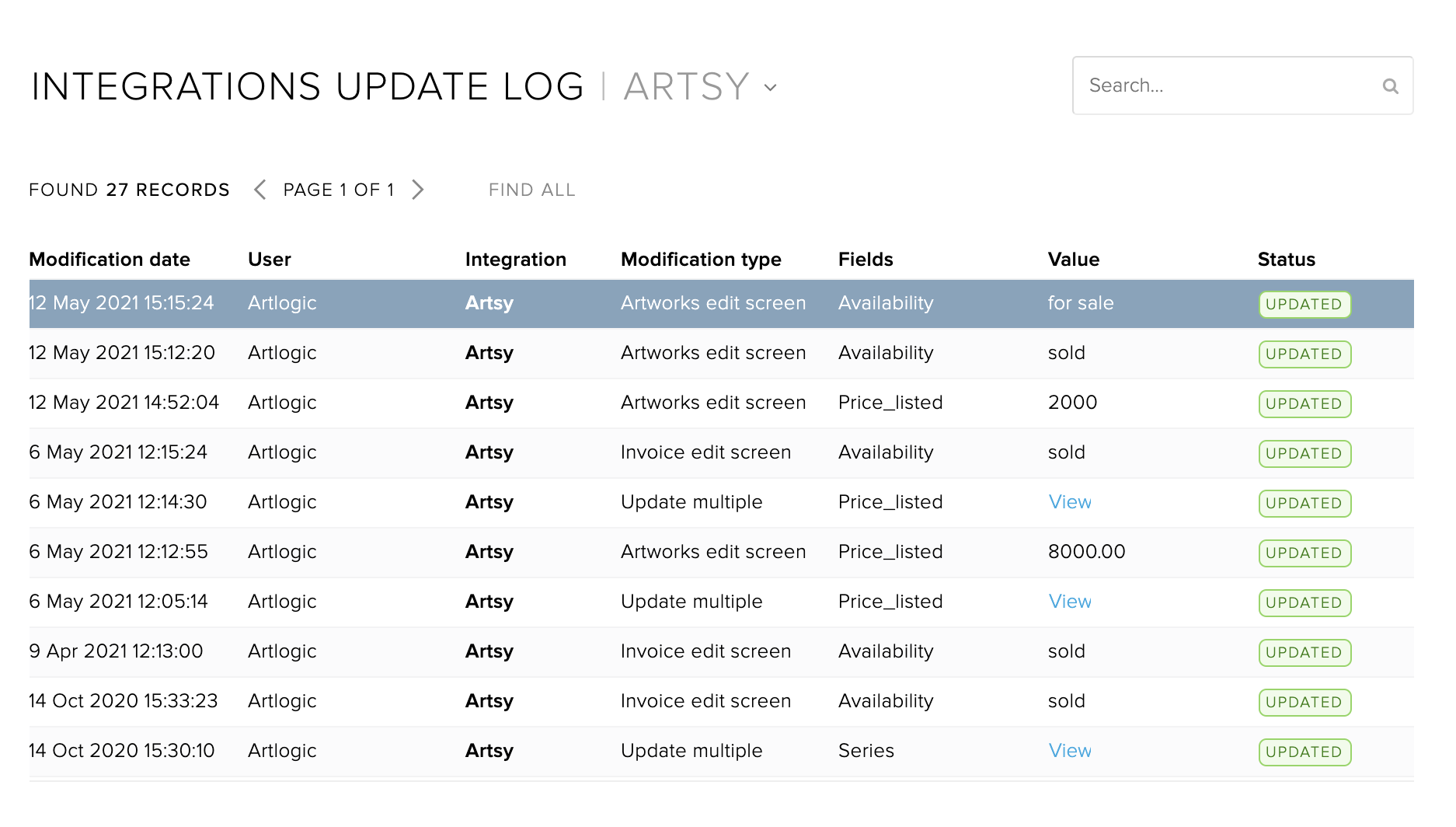Select row dated 6 May 2021 12:15:24

(x=721, y=452)
